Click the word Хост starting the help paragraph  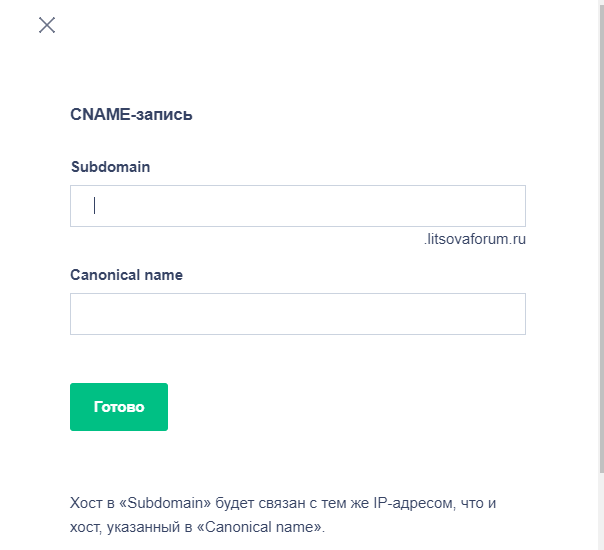tap(86, 503)
